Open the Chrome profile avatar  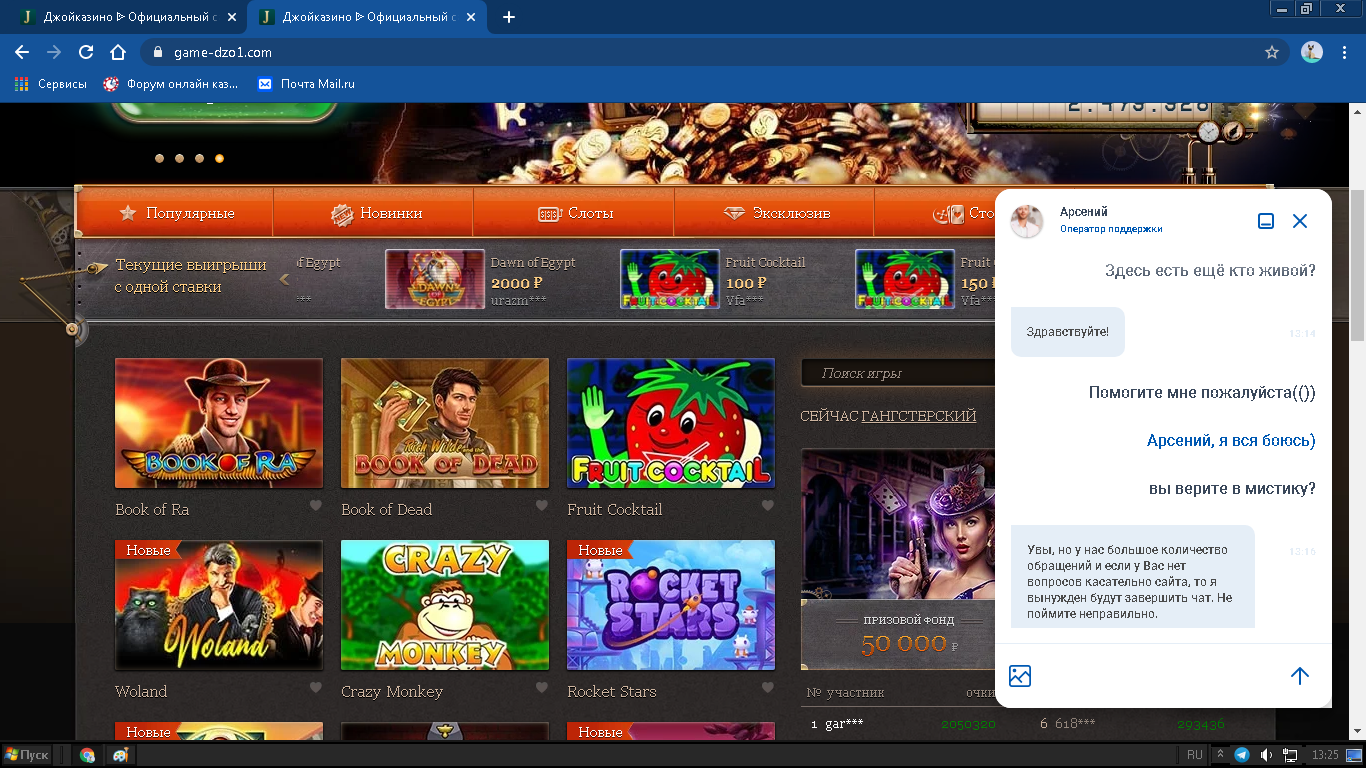click(1312, 52)
